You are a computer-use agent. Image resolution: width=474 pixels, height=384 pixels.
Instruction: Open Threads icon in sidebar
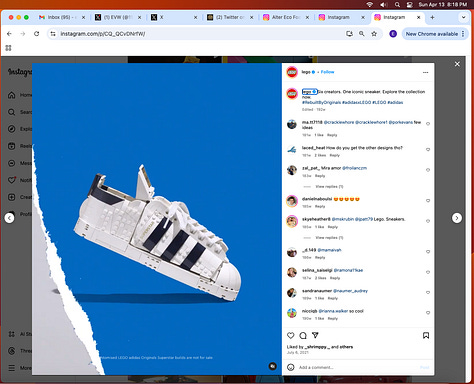(12, 351)
